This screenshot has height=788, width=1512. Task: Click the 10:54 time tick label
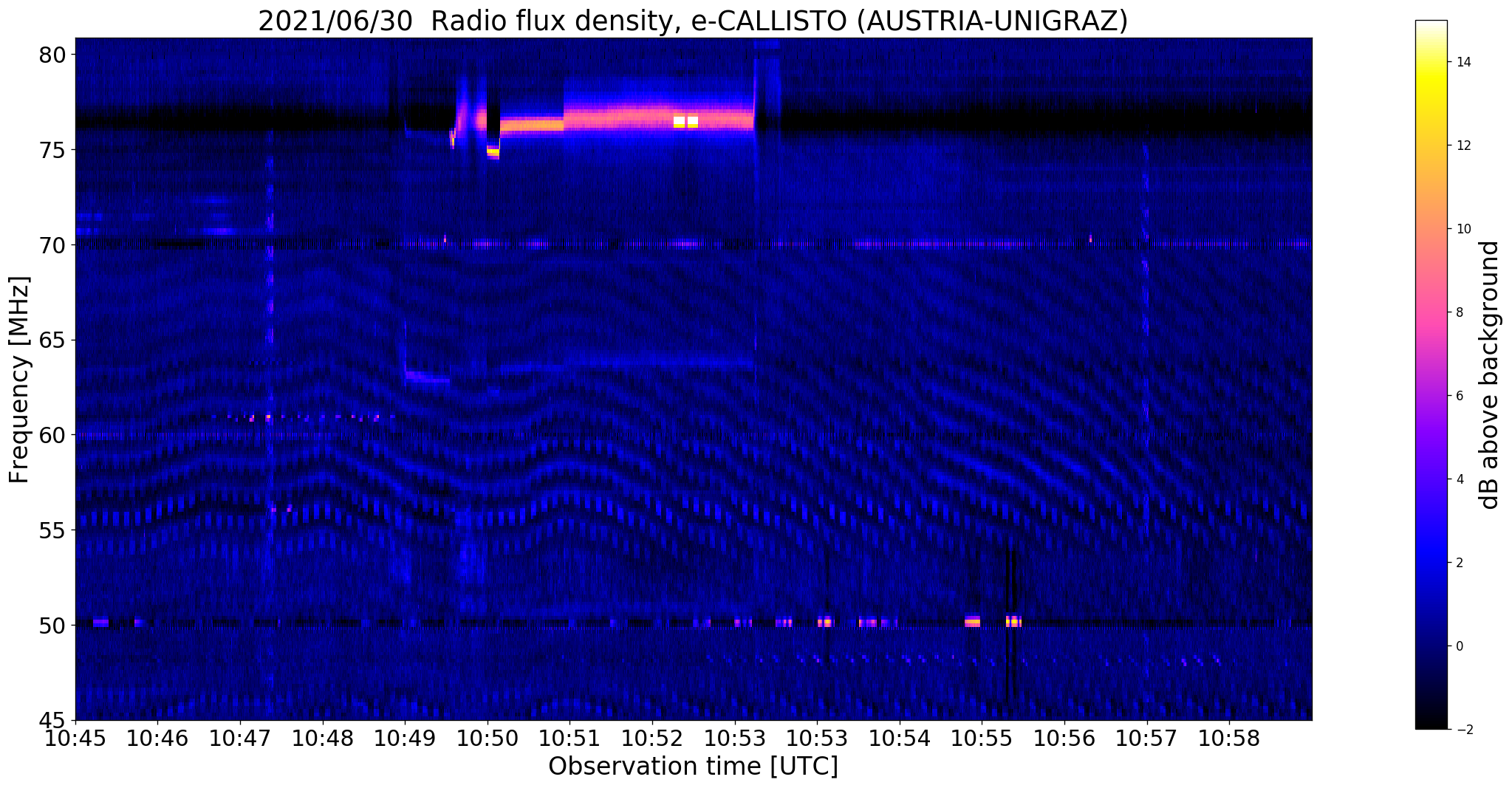coord(900,739)
